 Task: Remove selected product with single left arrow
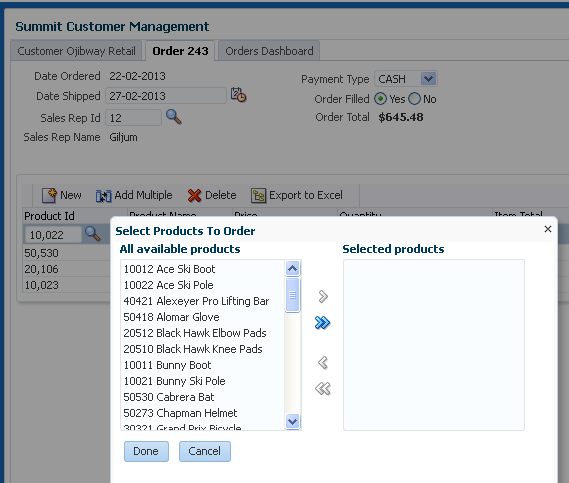point(323,362)
